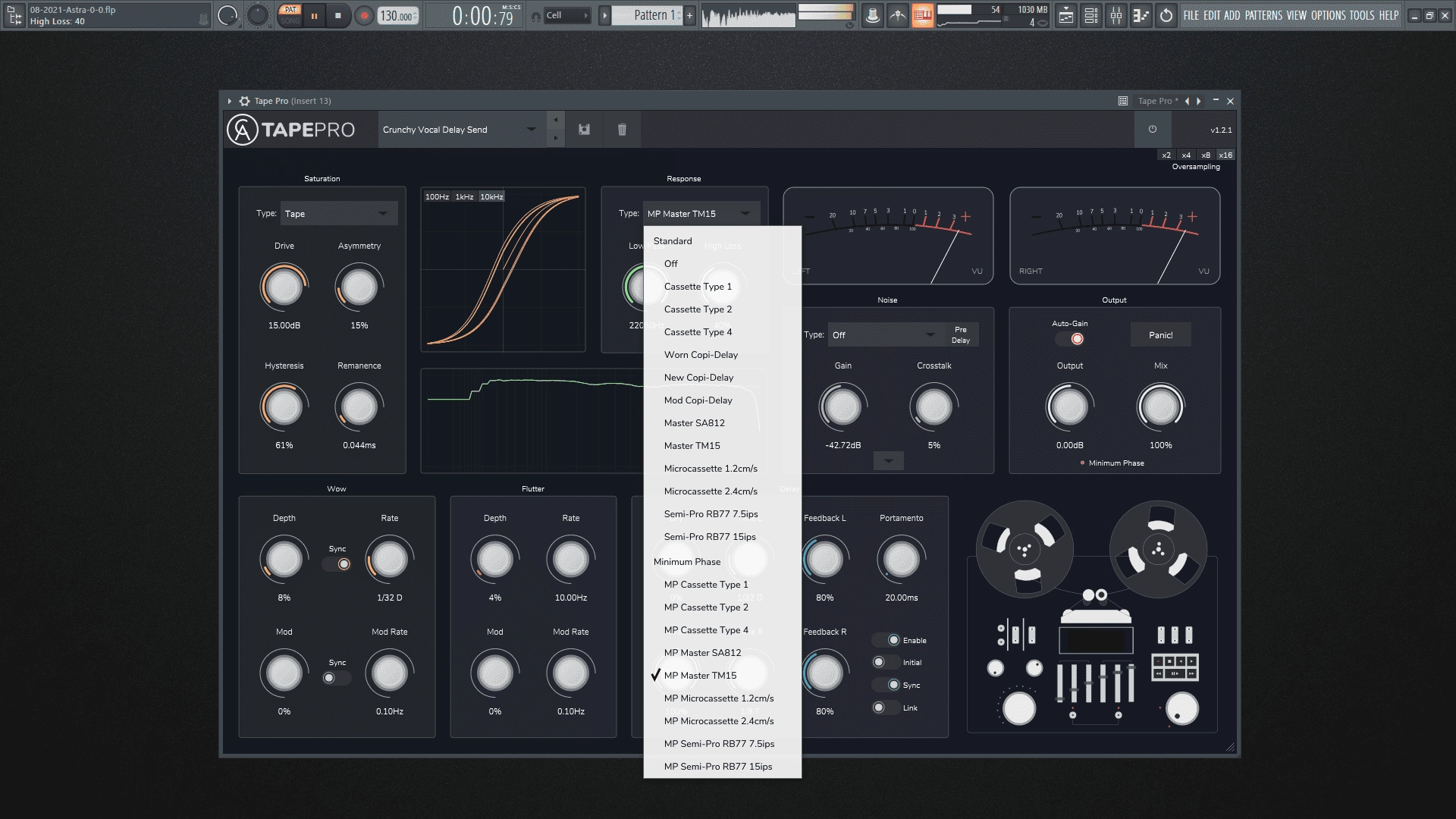The height and width of the screenshot is (819, 1456).
Task: Open the Cell snap dropdown
Action: [568, 15]
